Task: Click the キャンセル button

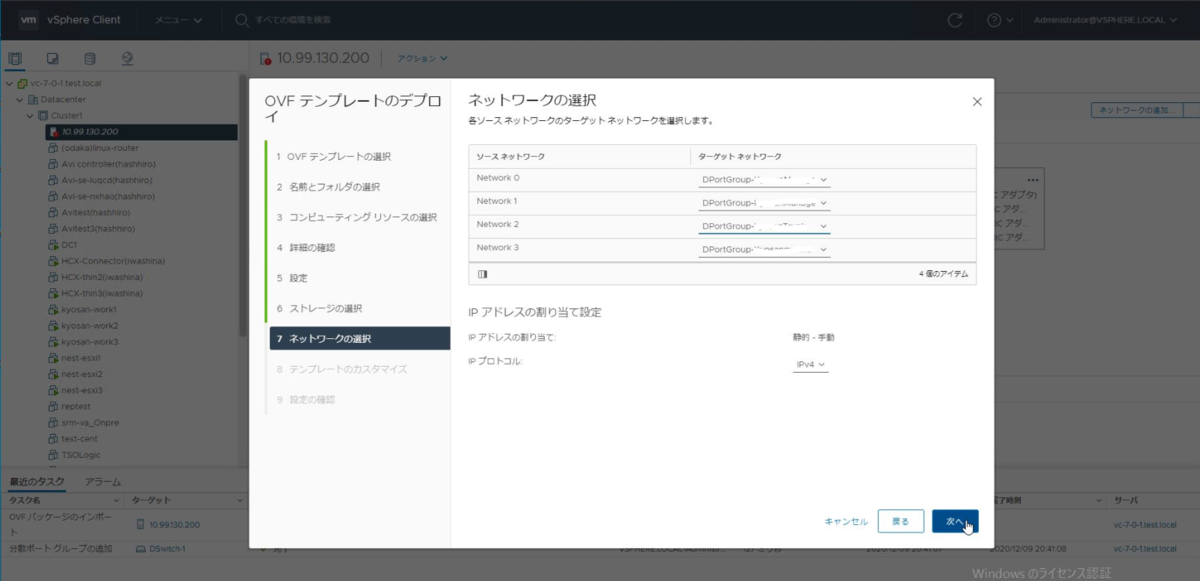Action: (x=845, y=521)
